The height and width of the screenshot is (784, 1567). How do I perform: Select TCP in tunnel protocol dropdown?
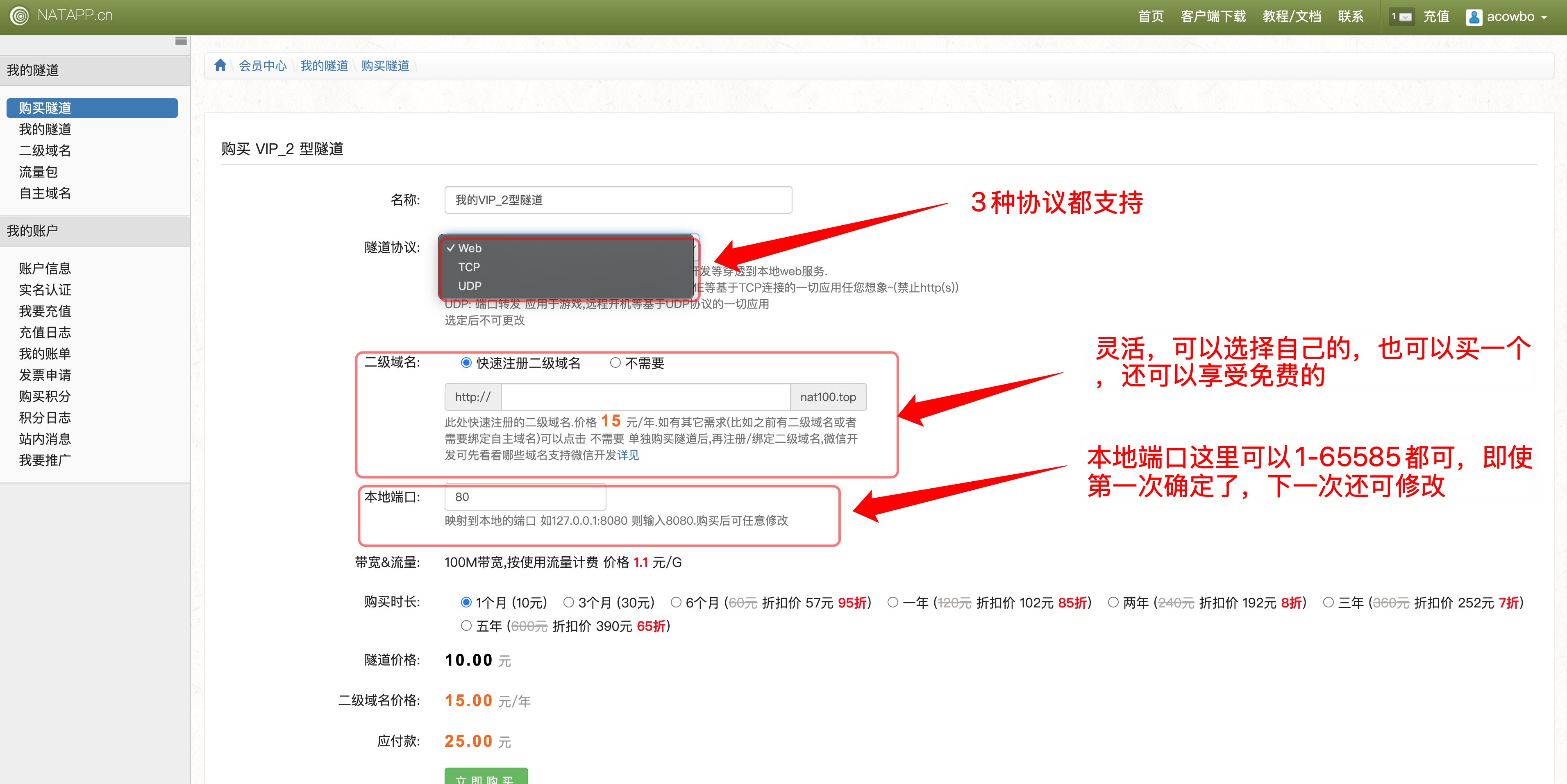tap(566, 267)
